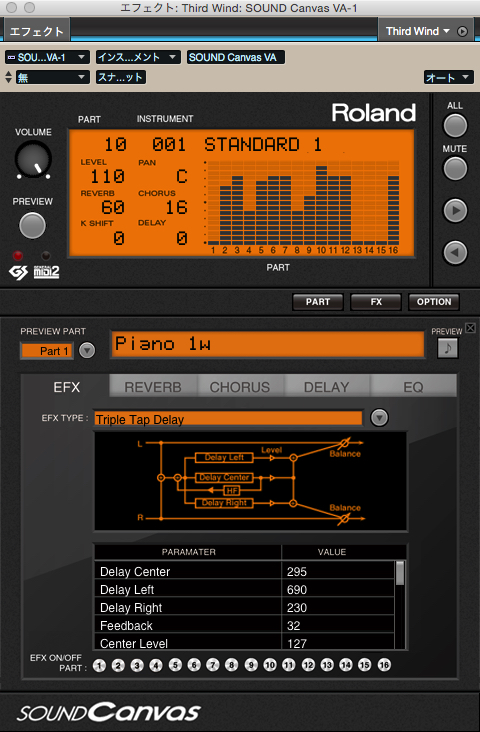Click the CHORUS value 16 on display
Screen dimensions: 480x732
coord(176,207)
